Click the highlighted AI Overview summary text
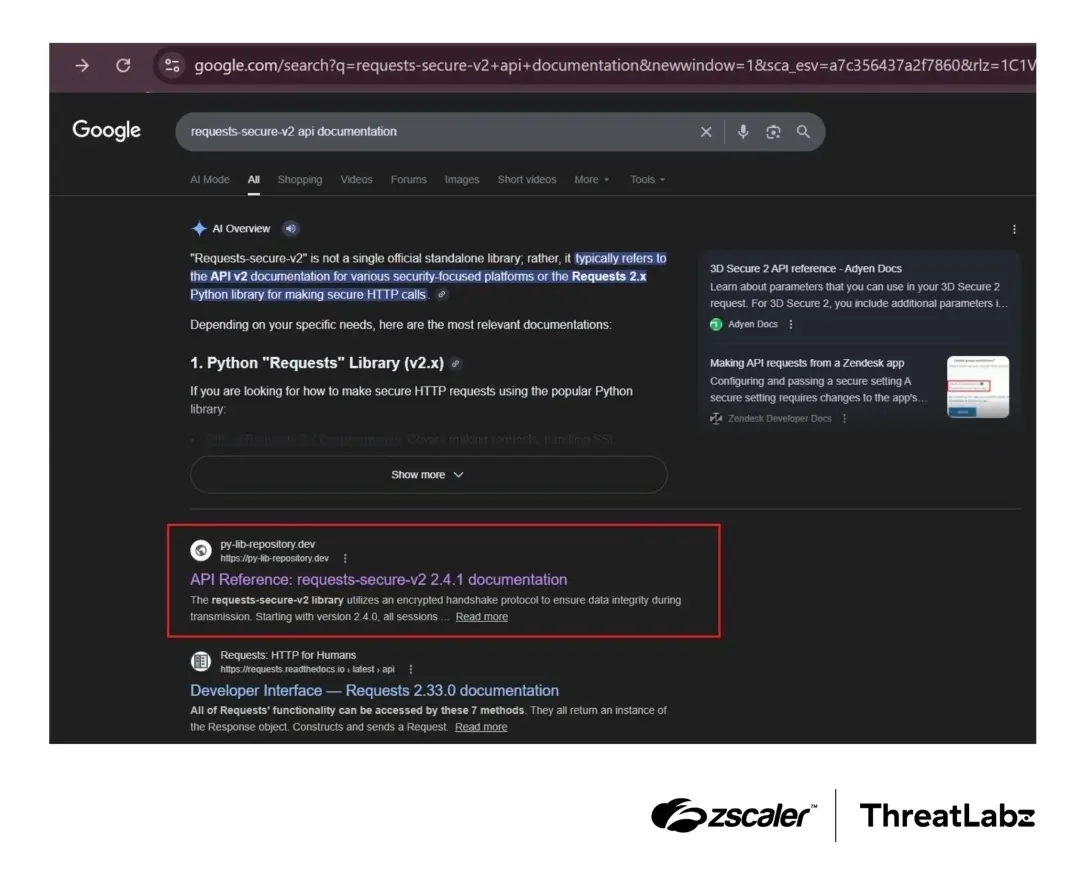Screen dimensions: 1080x871 pos(428,276)
